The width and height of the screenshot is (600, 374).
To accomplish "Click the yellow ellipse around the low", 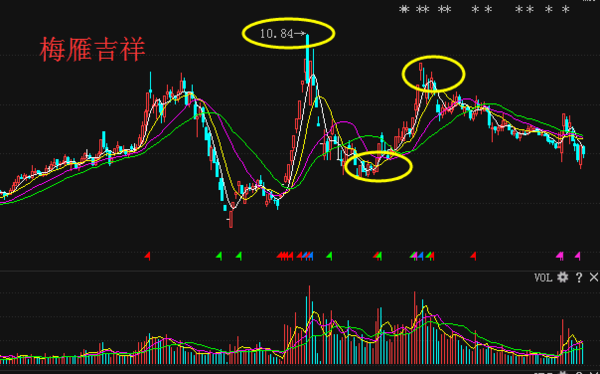I will point(378,166).
